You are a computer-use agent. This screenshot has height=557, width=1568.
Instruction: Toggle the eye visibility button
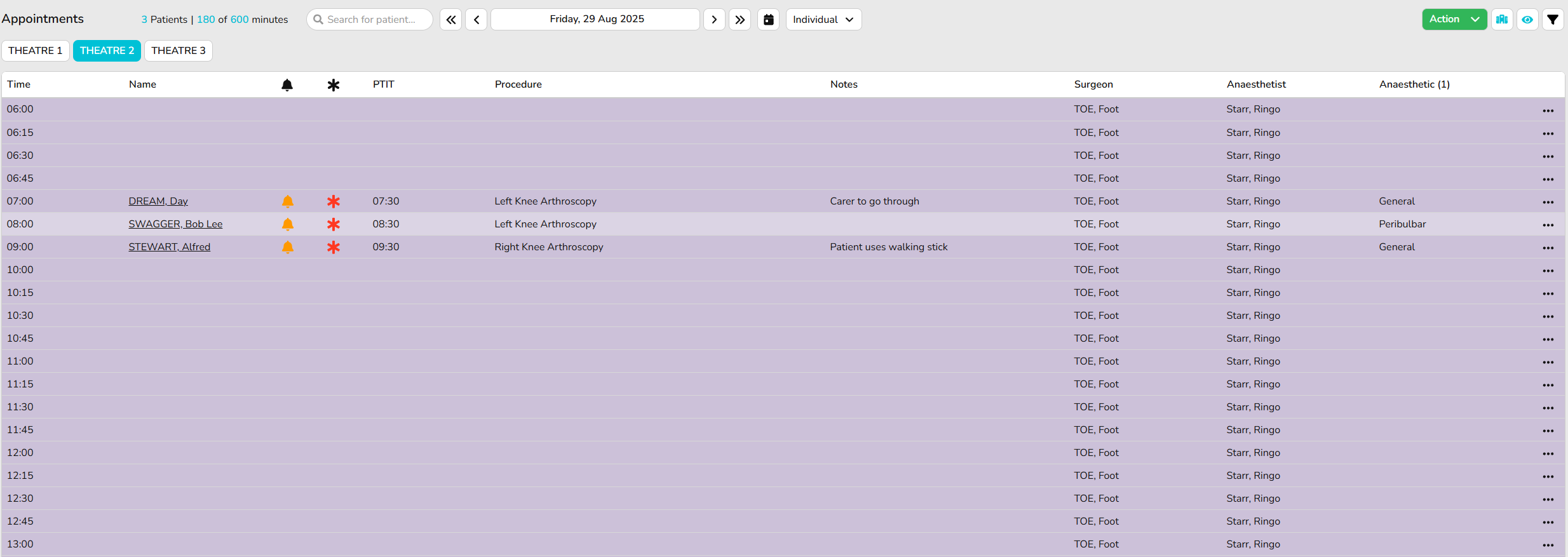tap(1527, 20)
